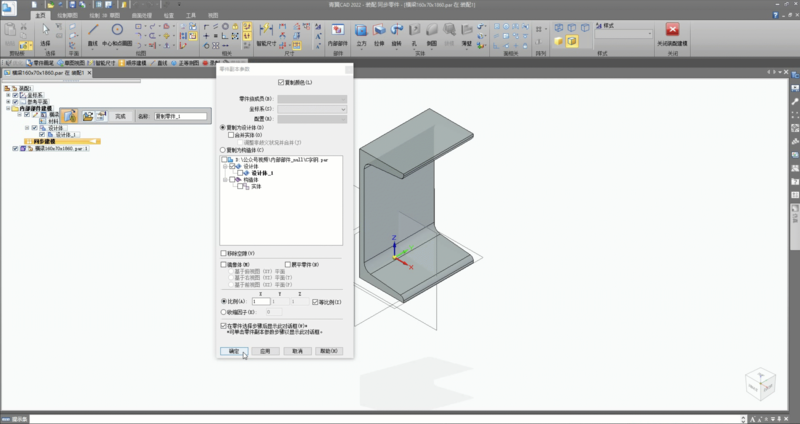Toggle the 复制颜色 checkbox
800x424 pixels.
pos(281,82)
